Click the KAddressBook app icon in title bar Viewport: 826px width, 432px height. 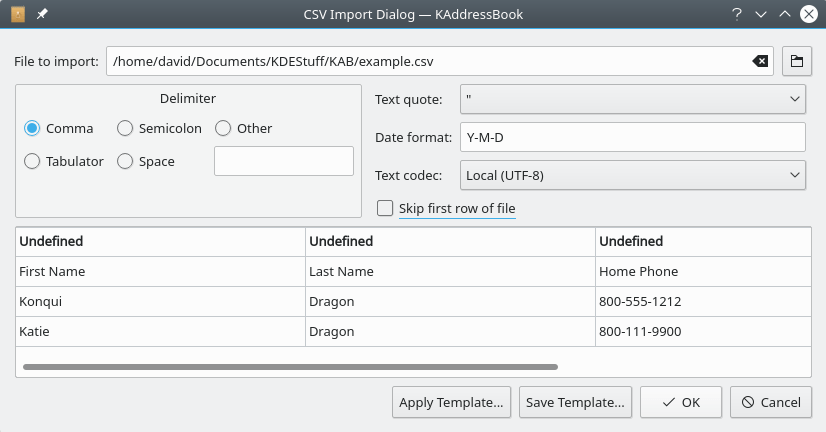coord(18,14)
